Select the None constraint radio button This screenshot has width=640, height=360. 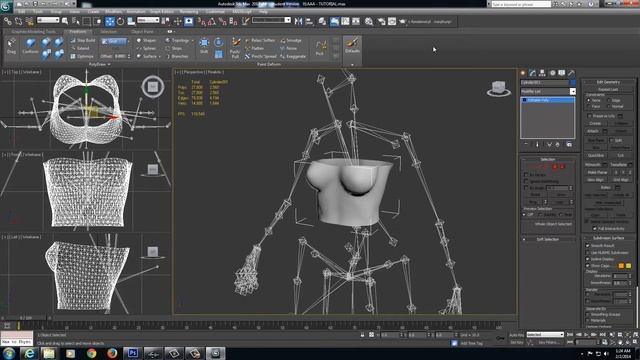(589, 100)
